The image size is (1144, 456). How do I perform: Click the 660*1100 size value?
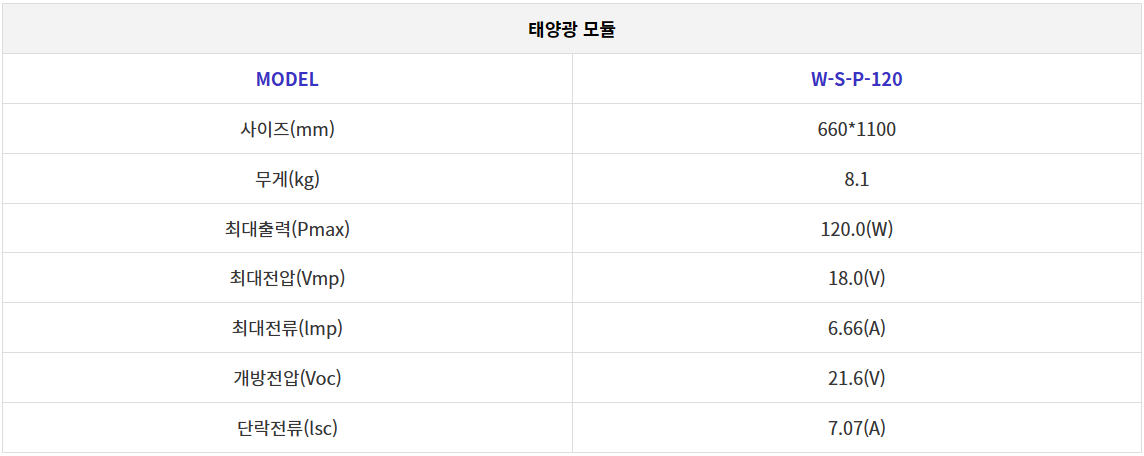tap(857, 129)
